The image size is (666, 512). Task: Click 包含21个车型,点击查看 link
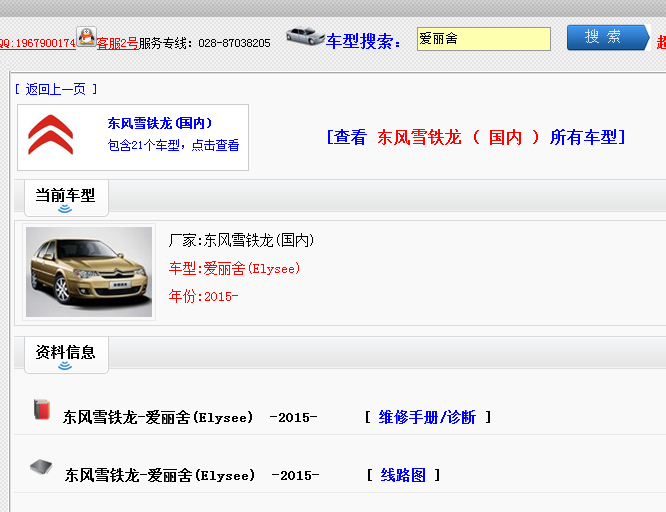173,145
